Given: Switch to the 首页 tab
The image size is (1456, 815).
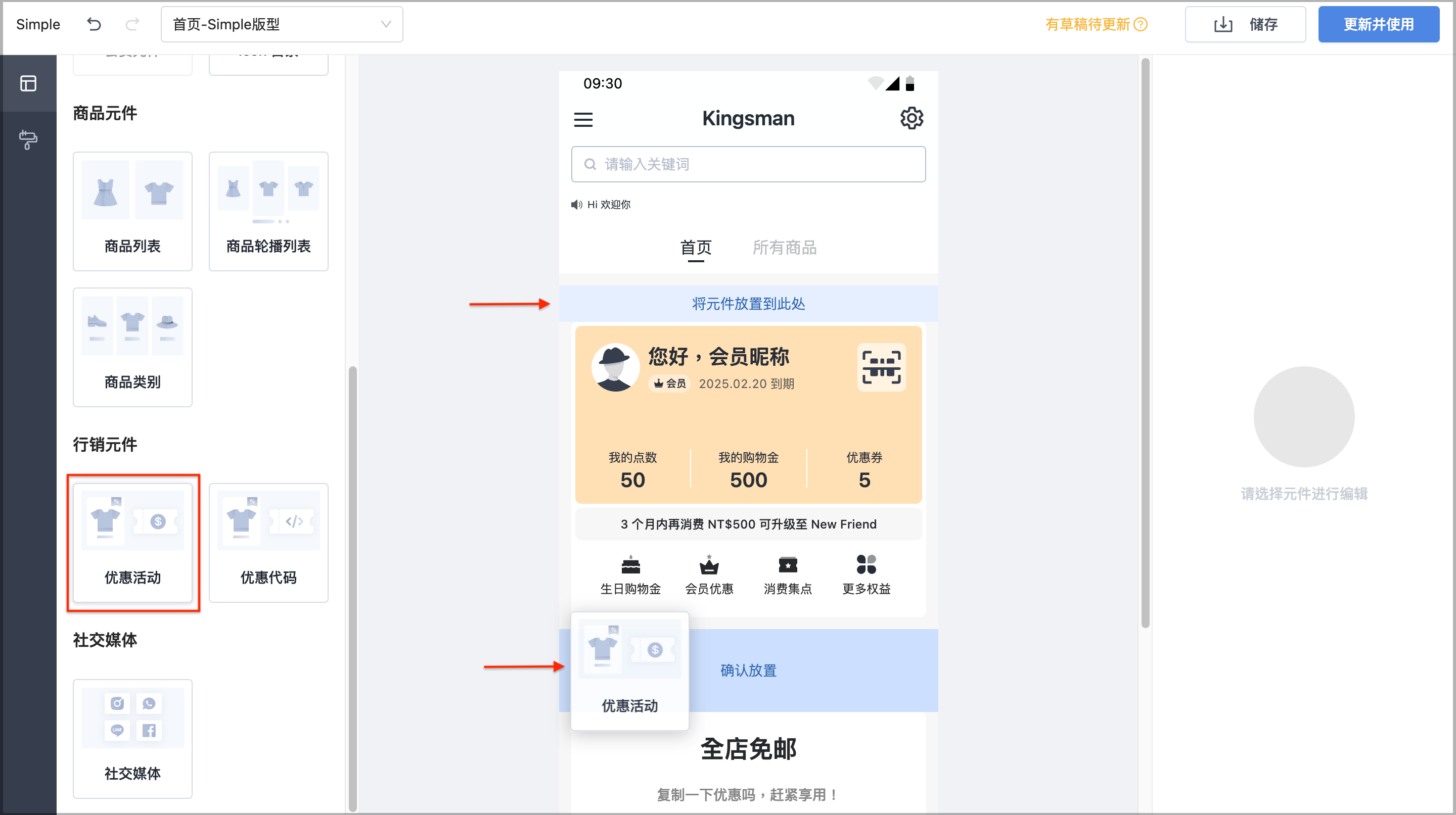Looking at the screenshot, I should point(696,248).
